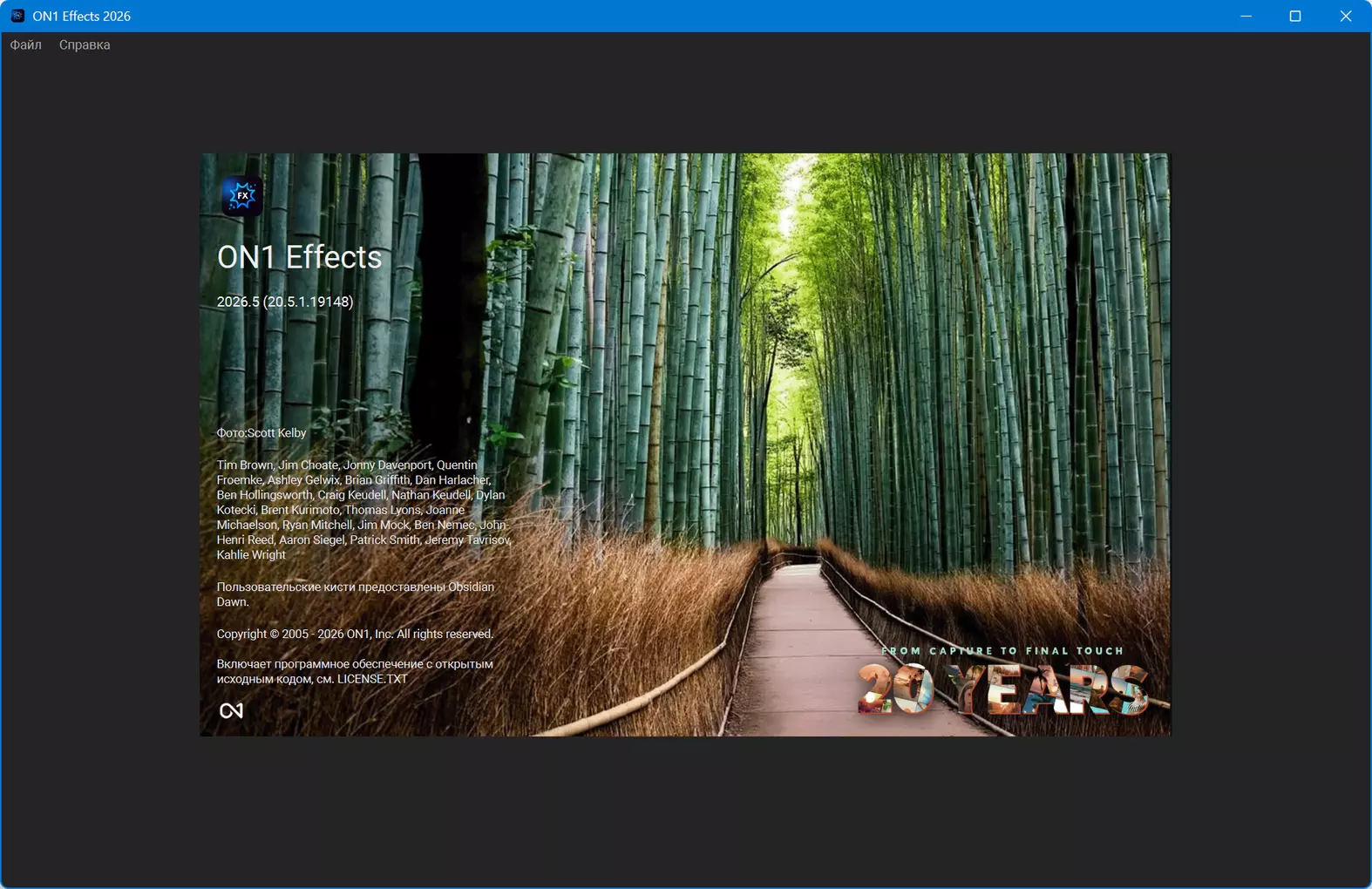Open the Справка menu
Viewport: 1372px width, 889px height.
click(x=85, y=44)
